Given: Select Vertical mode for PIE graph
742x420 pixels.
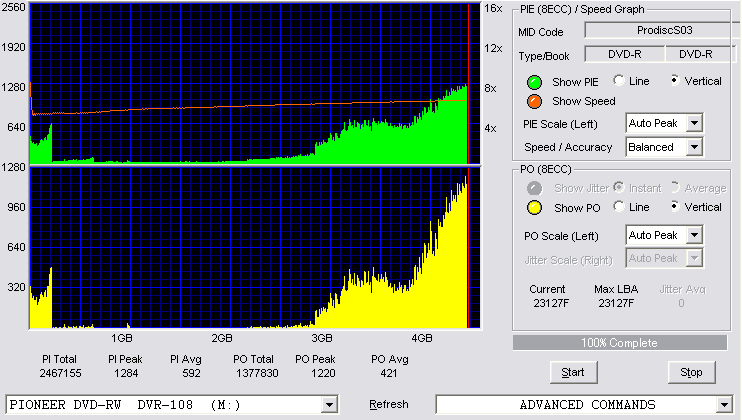Looking at the screenshot, I should pos(675,81).
